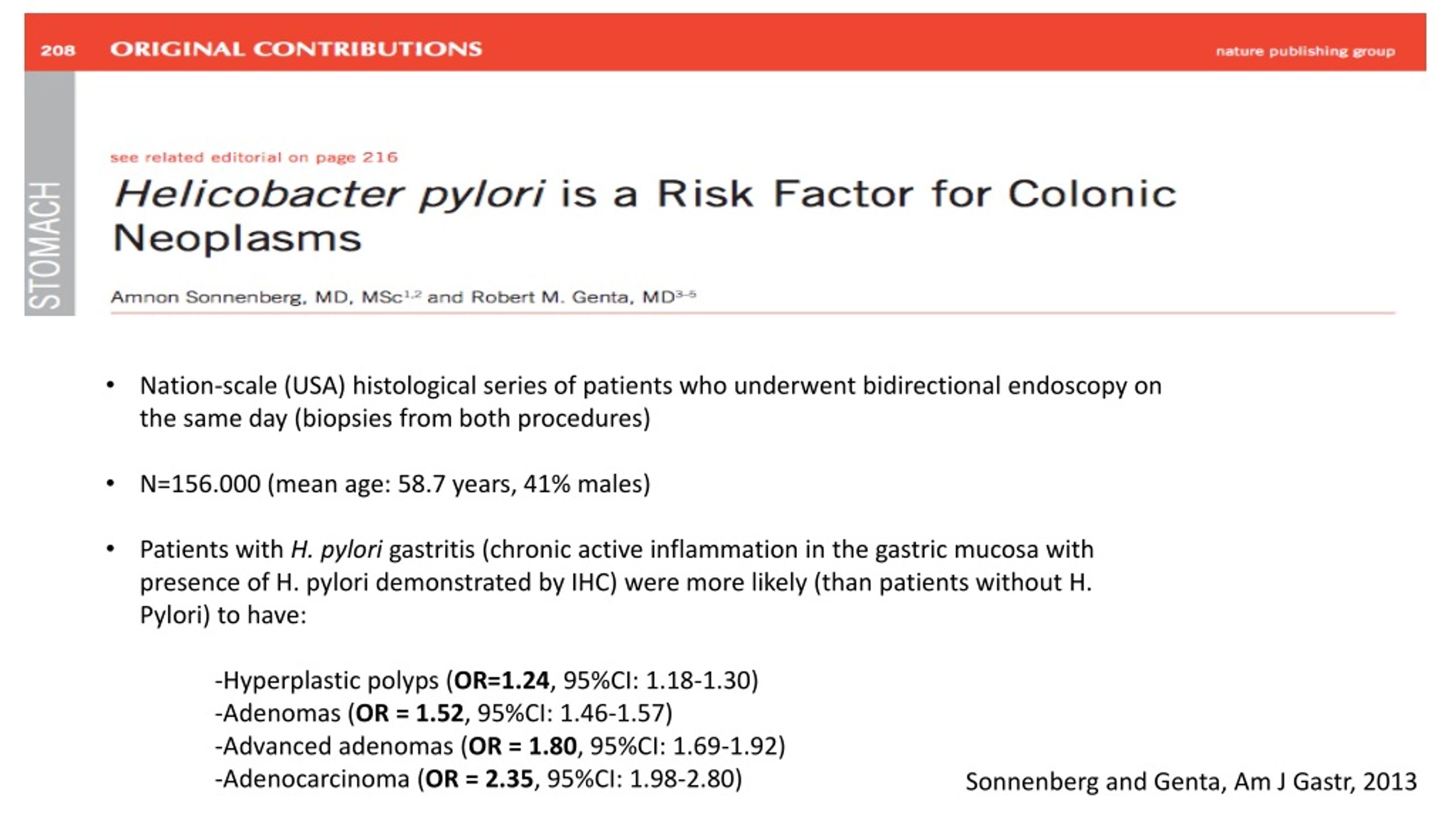Screen dimensions: 1456x819
Task: Click the first bullet about the nation-scale series
Action: (651, 402)
